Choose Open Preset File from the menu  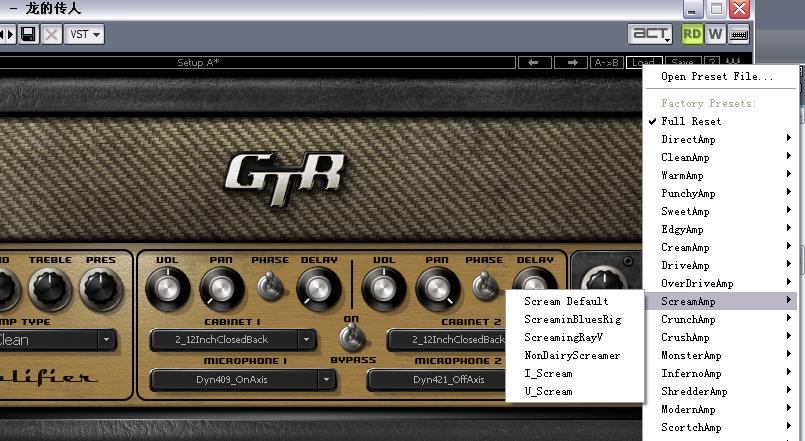pos(717,76)
